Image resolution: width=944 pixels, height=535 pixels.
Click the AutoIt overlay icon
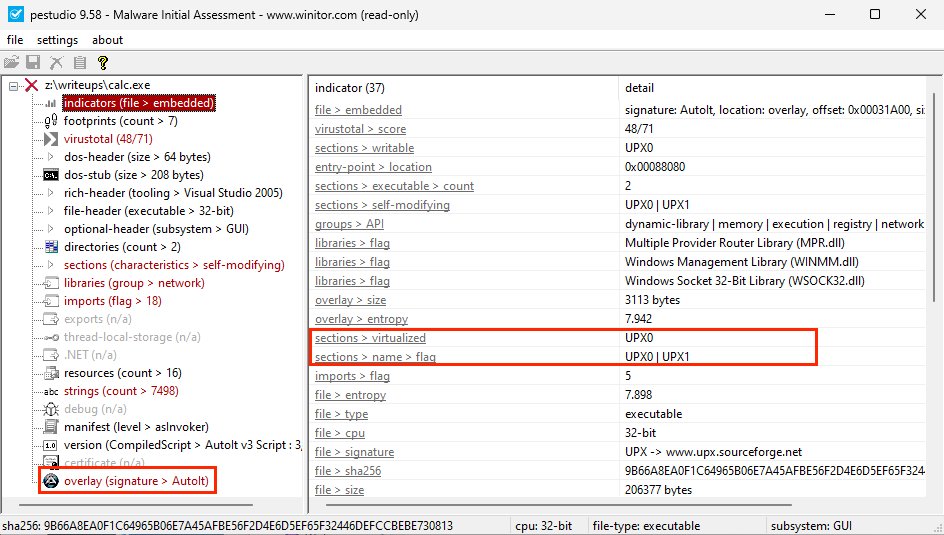pos(51,481)
